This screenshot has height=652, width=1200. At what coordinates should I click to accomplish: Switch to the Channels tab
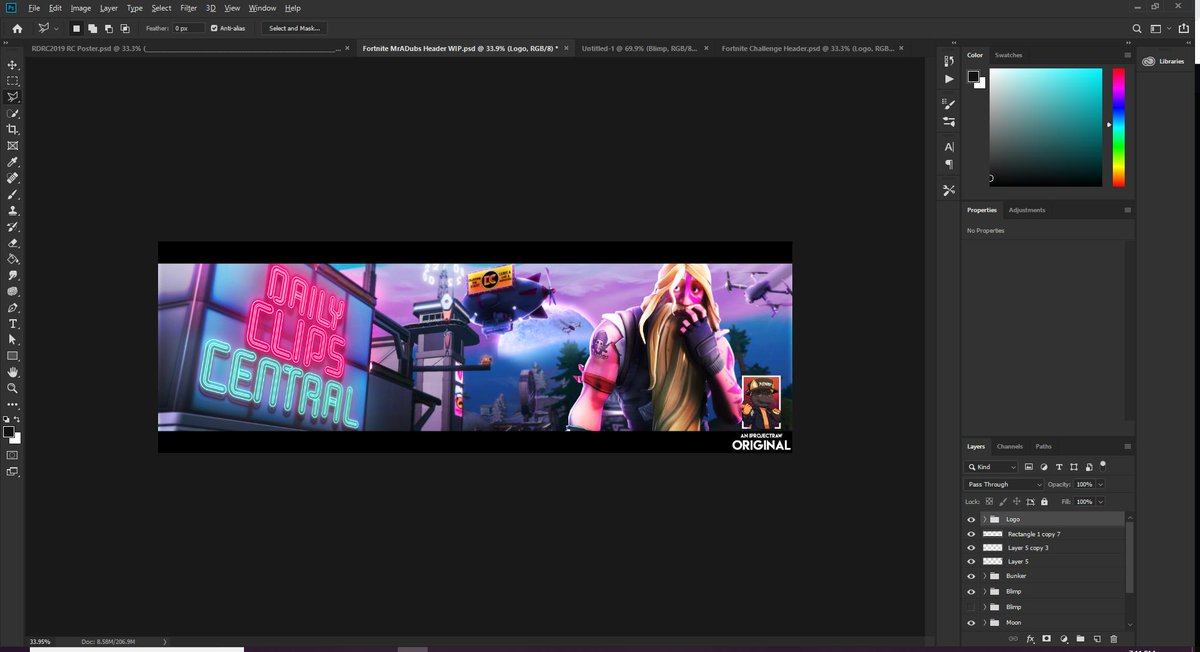1009,446
